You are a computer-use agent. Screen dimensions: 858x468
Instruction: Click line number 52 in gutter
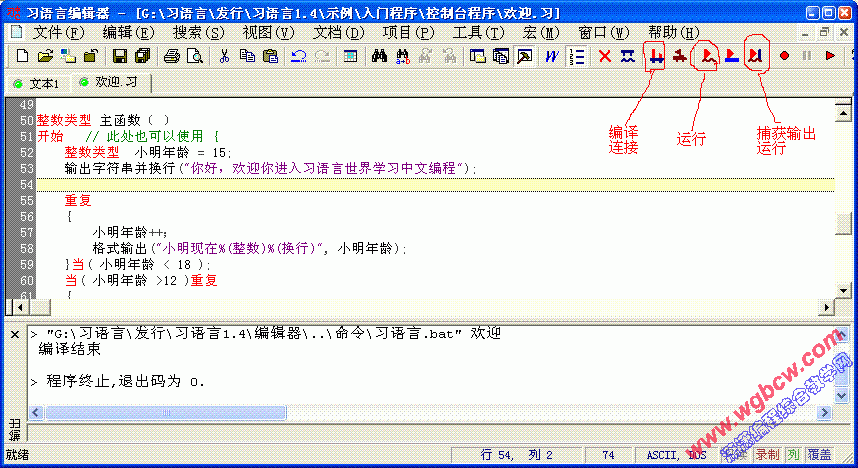(26, 152)
